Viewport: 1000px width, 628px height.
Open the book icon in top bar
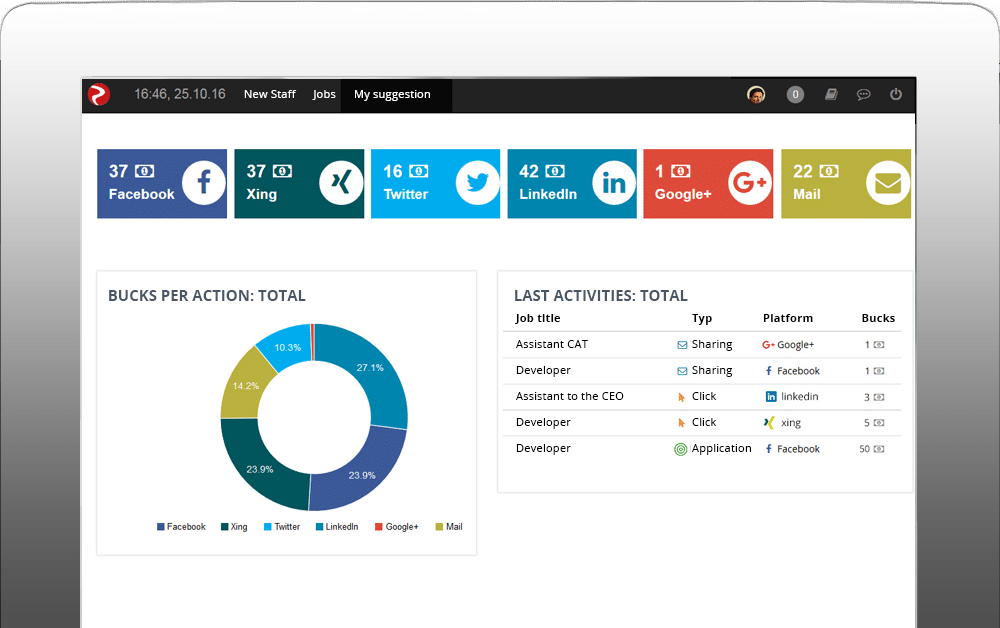tap(831, 94)
